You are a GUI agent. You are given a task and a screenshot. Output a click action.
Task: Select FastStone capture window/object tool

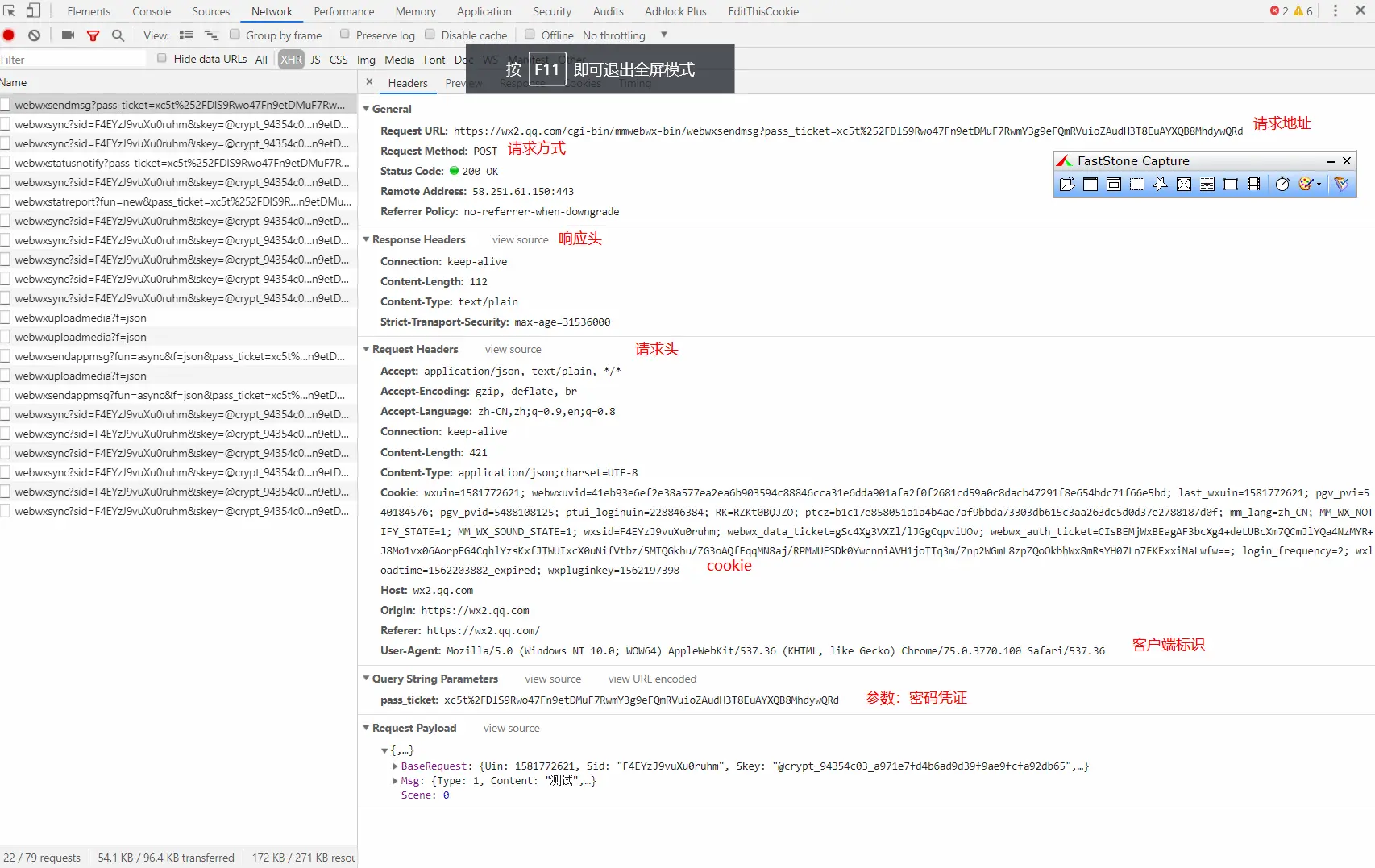pyautogui.click(x=1114, y=185)
